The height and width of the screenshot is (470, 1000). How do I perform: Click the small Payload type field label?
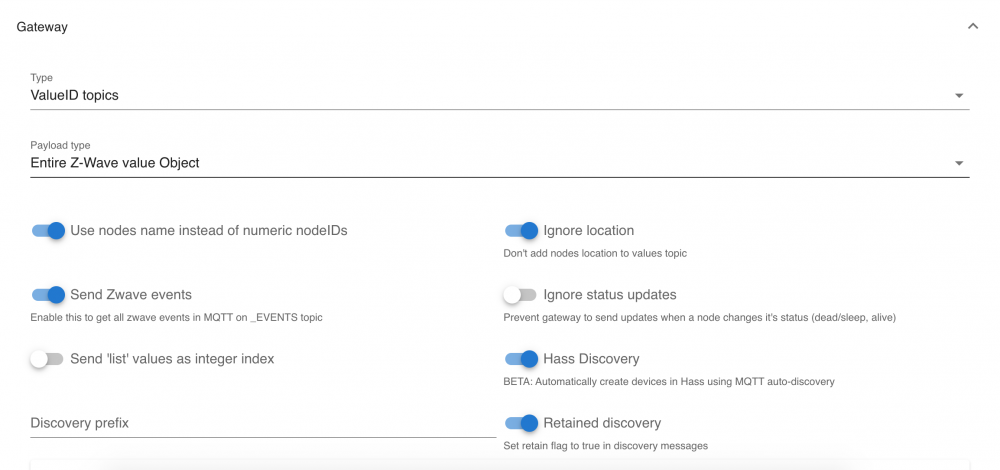pos(60,145)
